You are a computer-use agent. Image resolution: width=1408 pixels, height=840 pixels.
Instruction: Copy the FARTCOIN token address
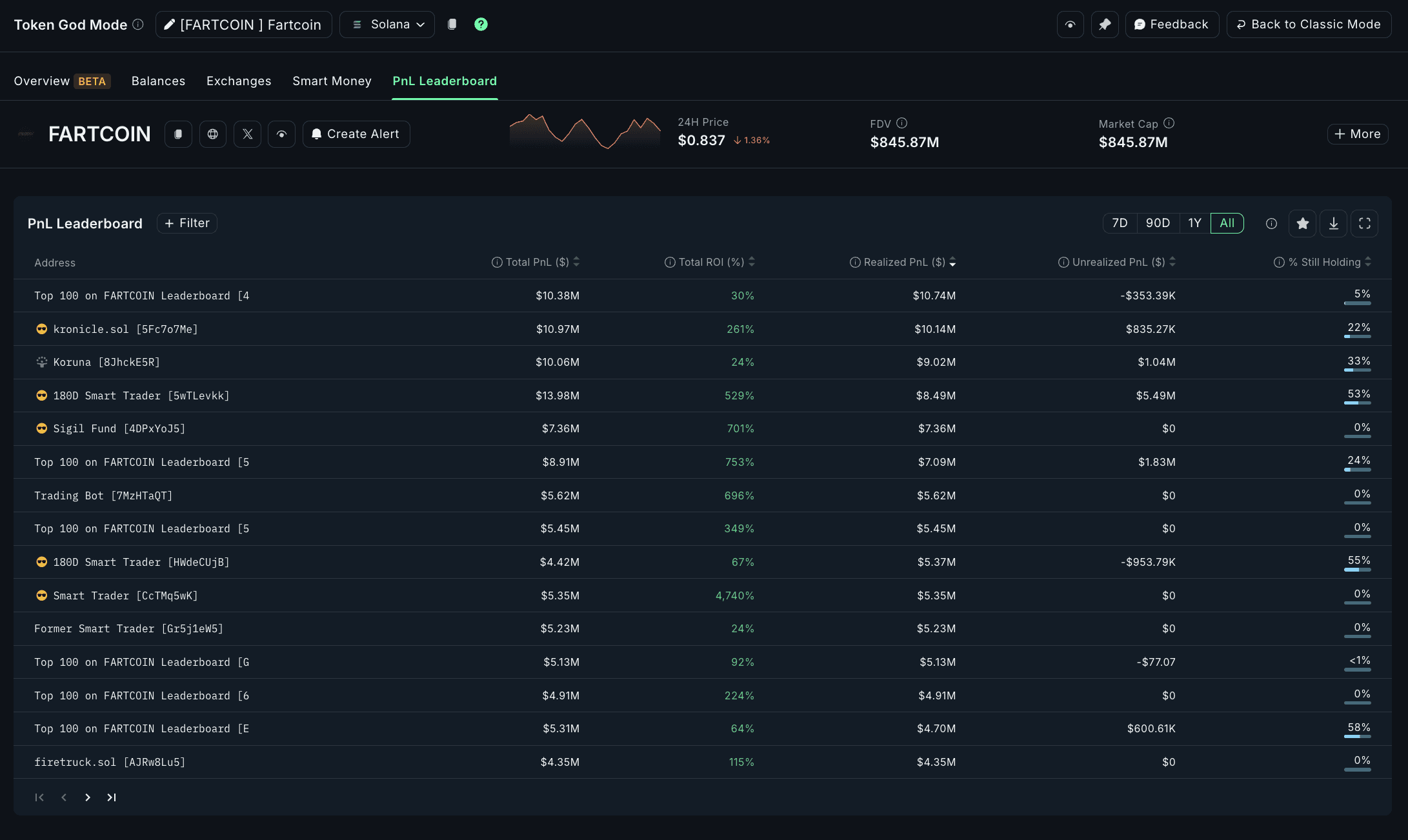point(178,134)
